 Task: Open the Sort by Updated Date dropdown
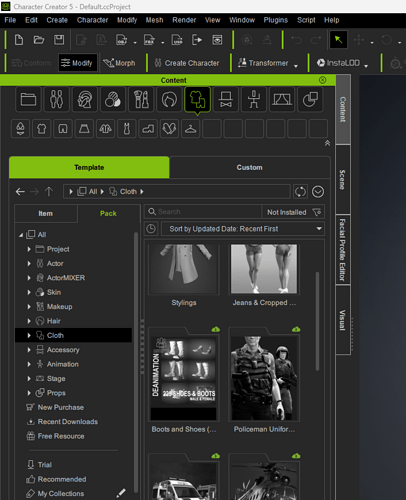coord(243,229)
